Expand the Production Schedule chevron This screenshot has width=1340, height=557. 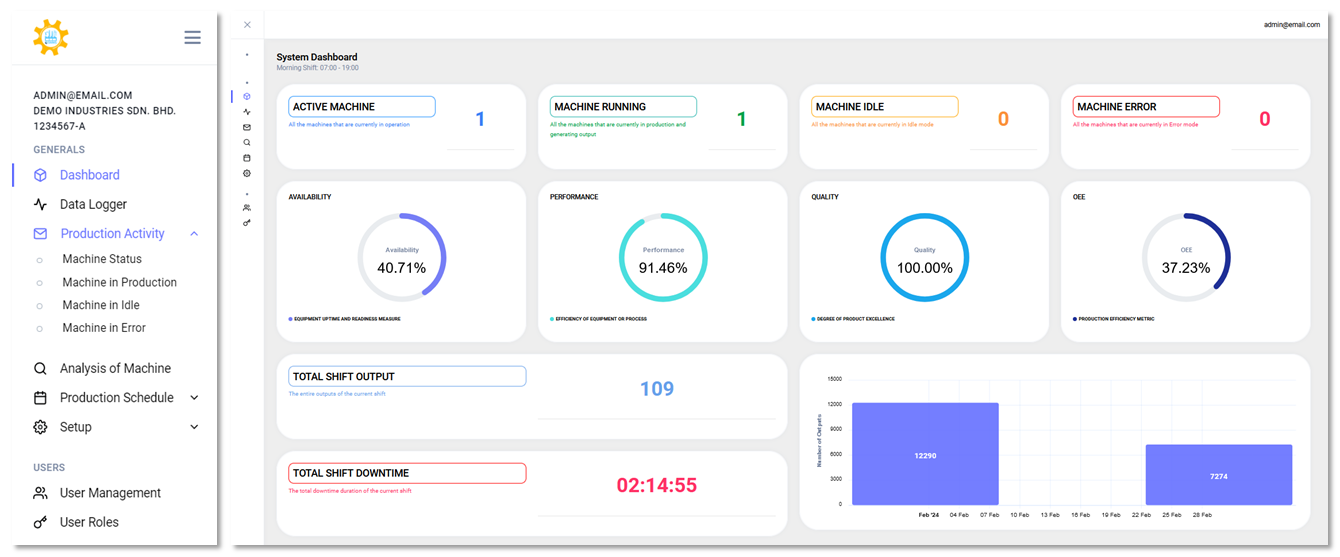(194, 398)
